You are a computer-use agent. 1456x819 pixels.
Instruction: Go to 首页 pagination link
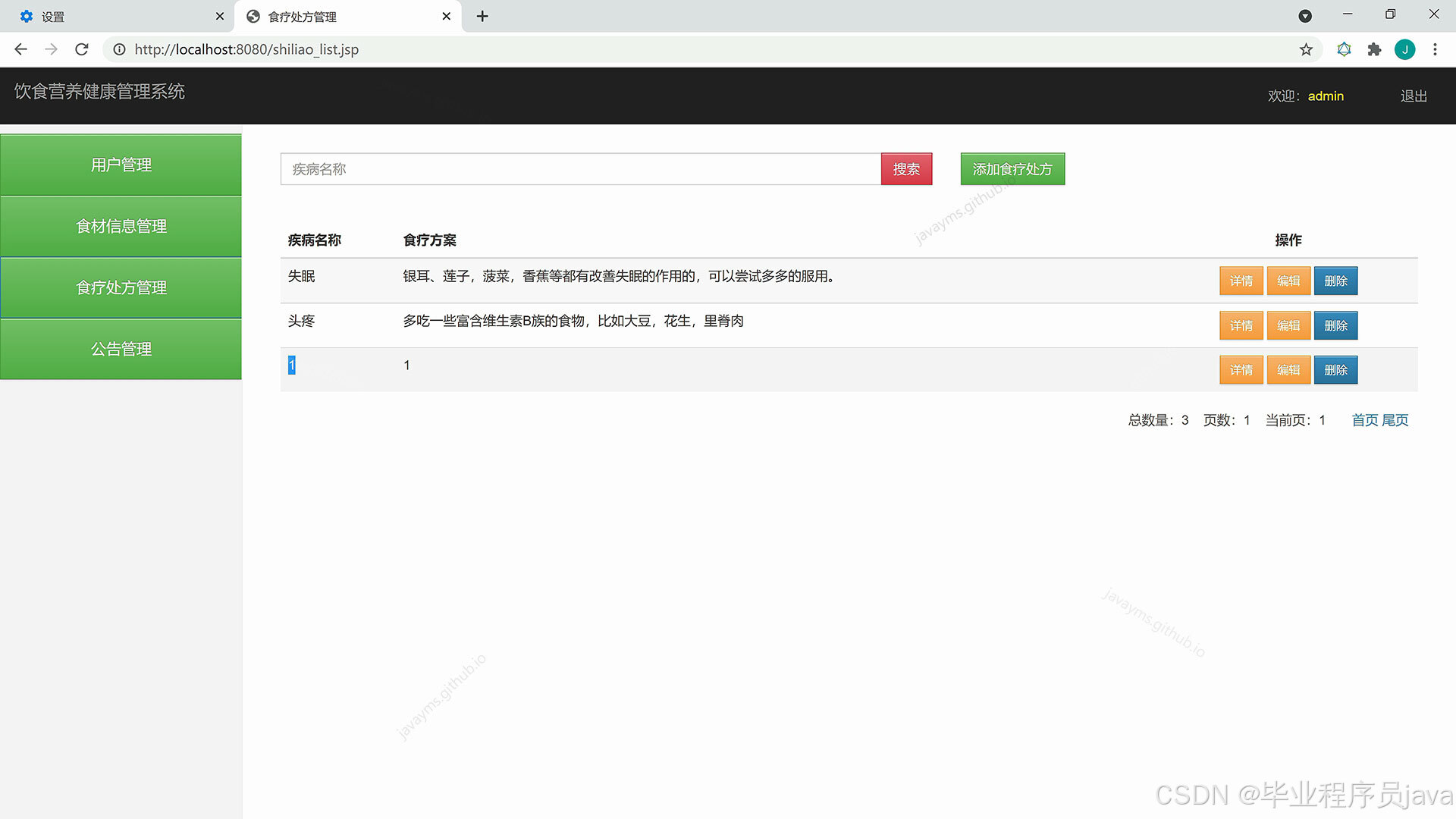pyautogui.click(x=1365, y=420)
